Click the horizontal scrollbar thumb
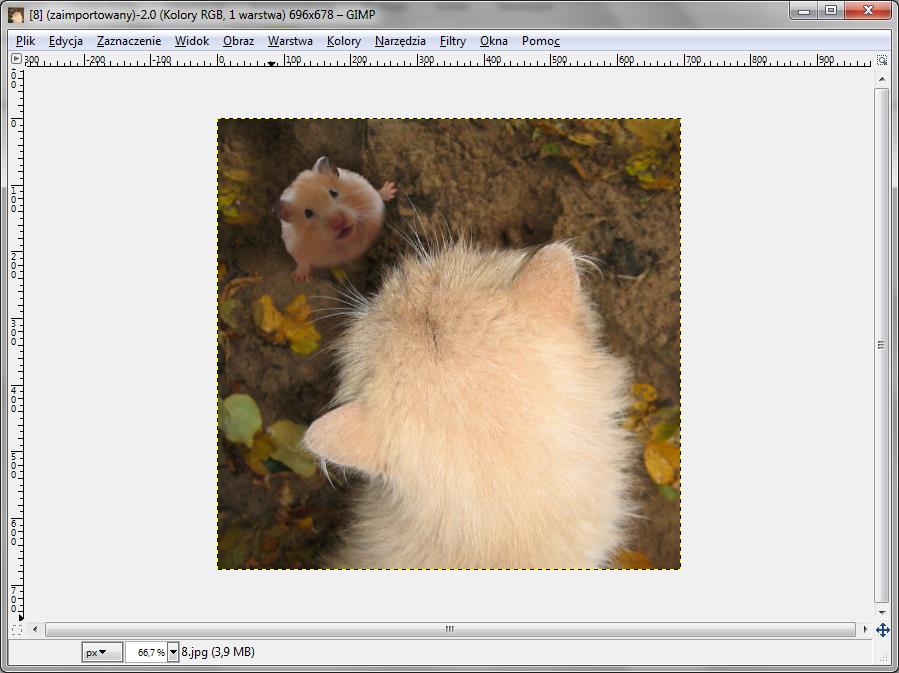Image resolution: width=899 pixels, height=673 pixels. [450, 629]
